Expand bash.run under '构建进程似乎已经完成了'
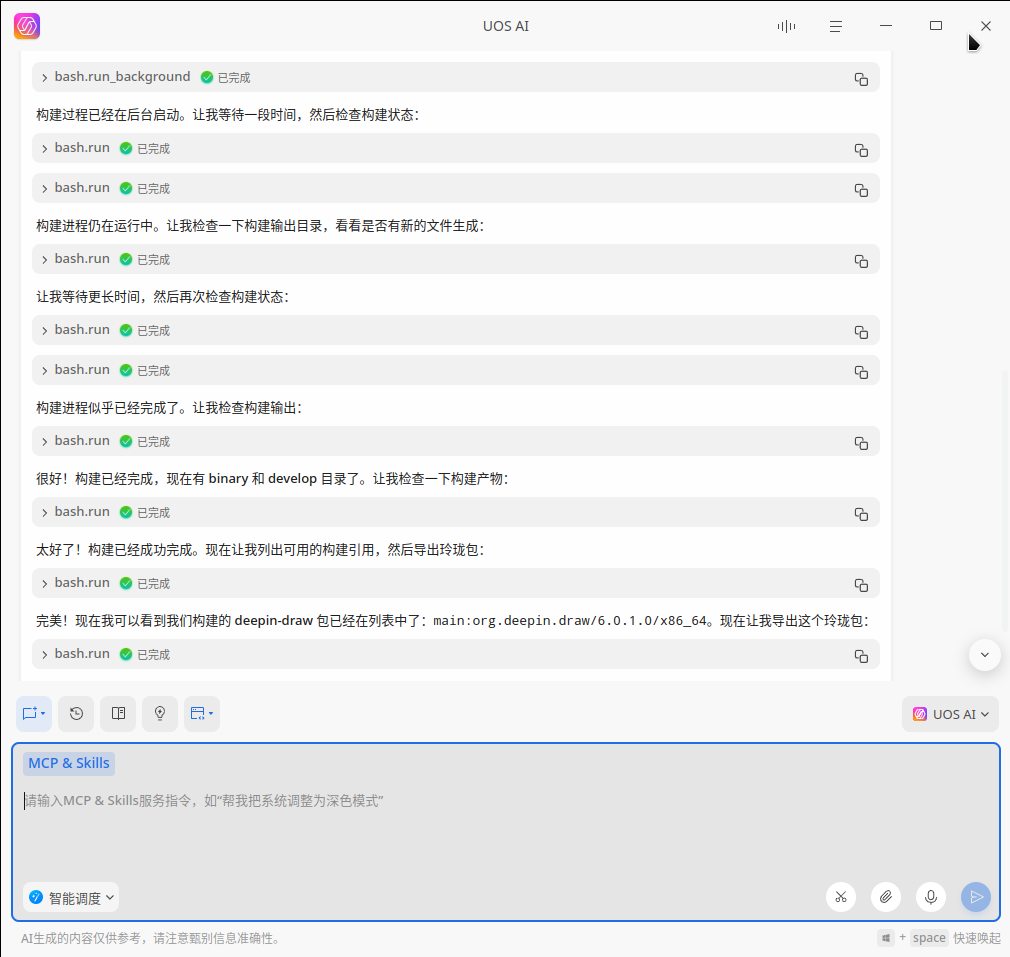This screenshot has width=1010, height=957. coord(44,442)
